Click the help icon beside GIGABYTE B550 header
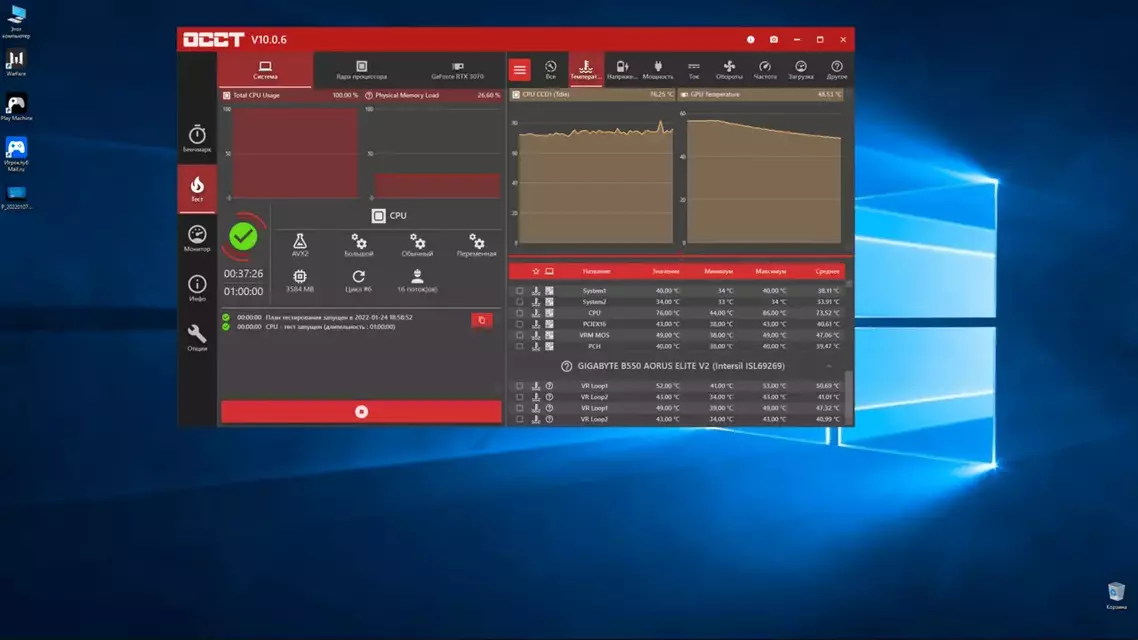 (567, 366)
